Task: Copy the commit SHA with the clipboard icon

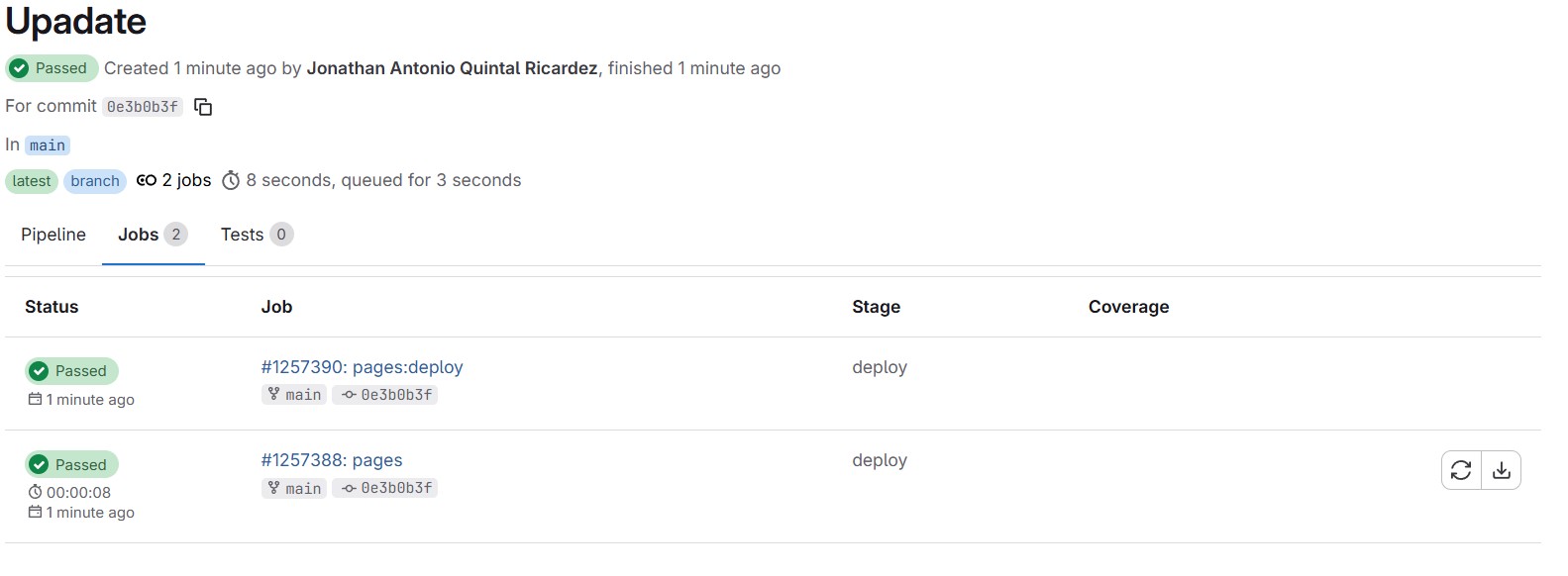Action: pos(203,107)
